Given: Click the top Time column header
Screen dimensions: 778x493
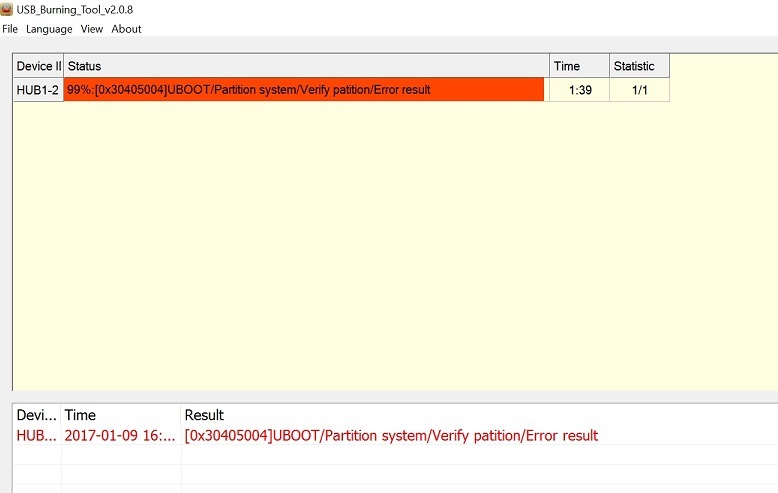Looking at the screenshot, I should [x=579, y=66].
